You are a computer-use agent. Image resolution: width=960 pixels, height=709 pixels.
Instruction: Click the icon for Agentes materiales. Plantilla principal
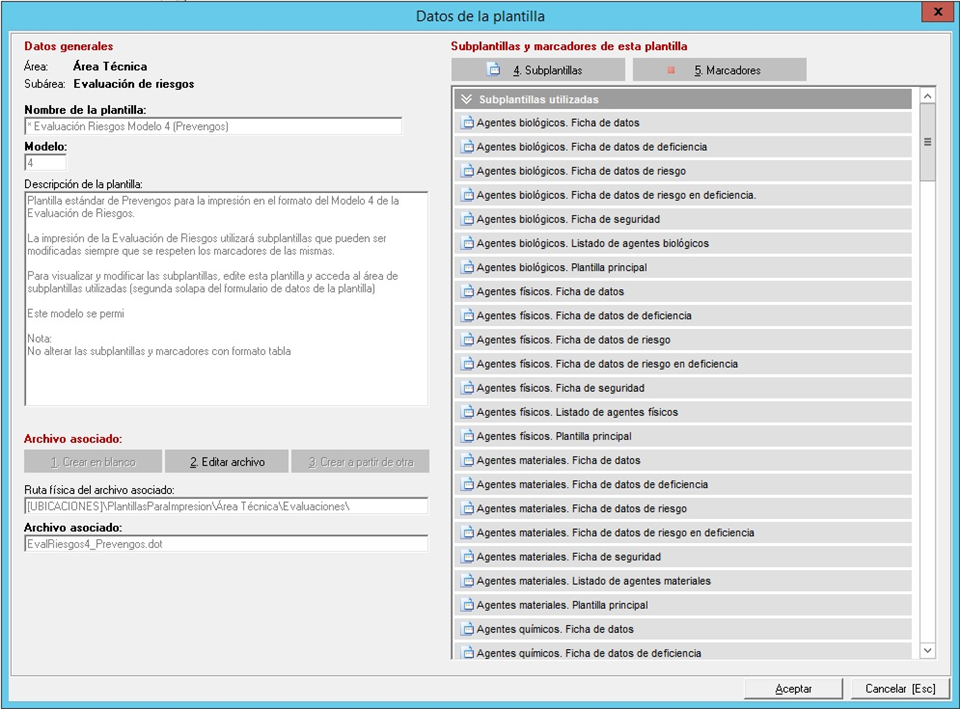pyautogui.click(x=466, y=605)
